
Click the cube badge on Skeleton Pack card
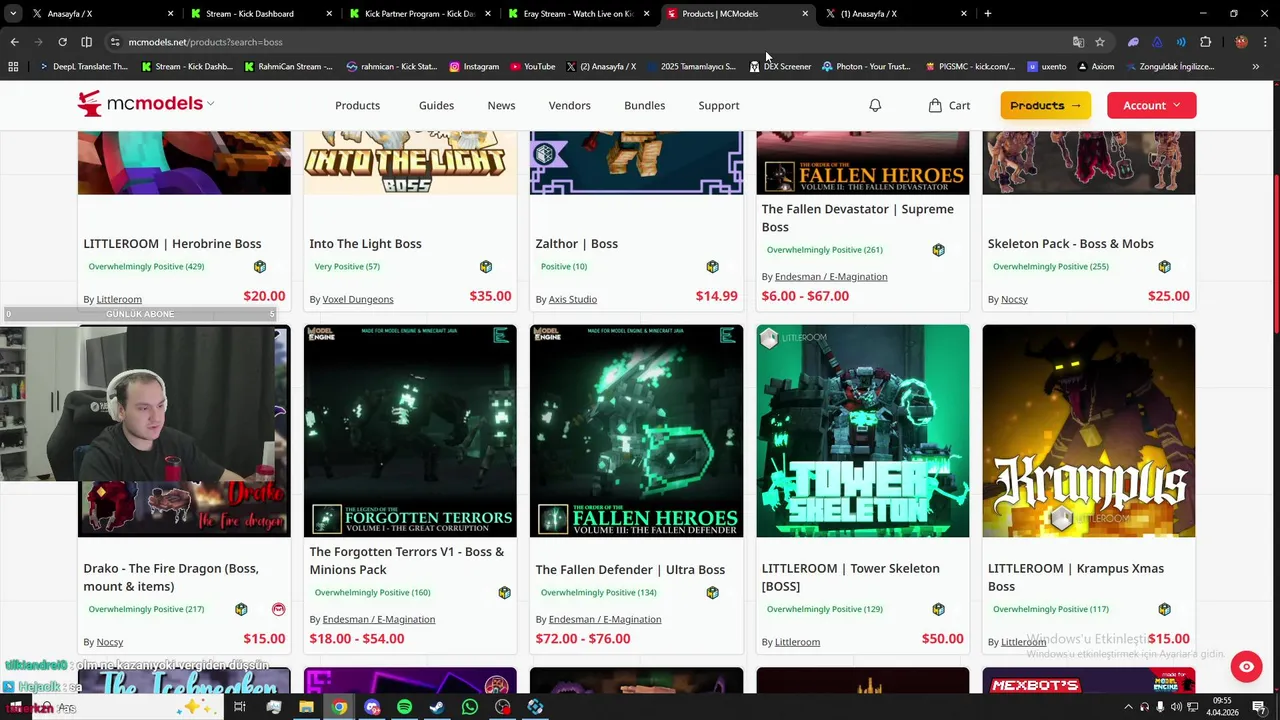tap(1164, 267)
